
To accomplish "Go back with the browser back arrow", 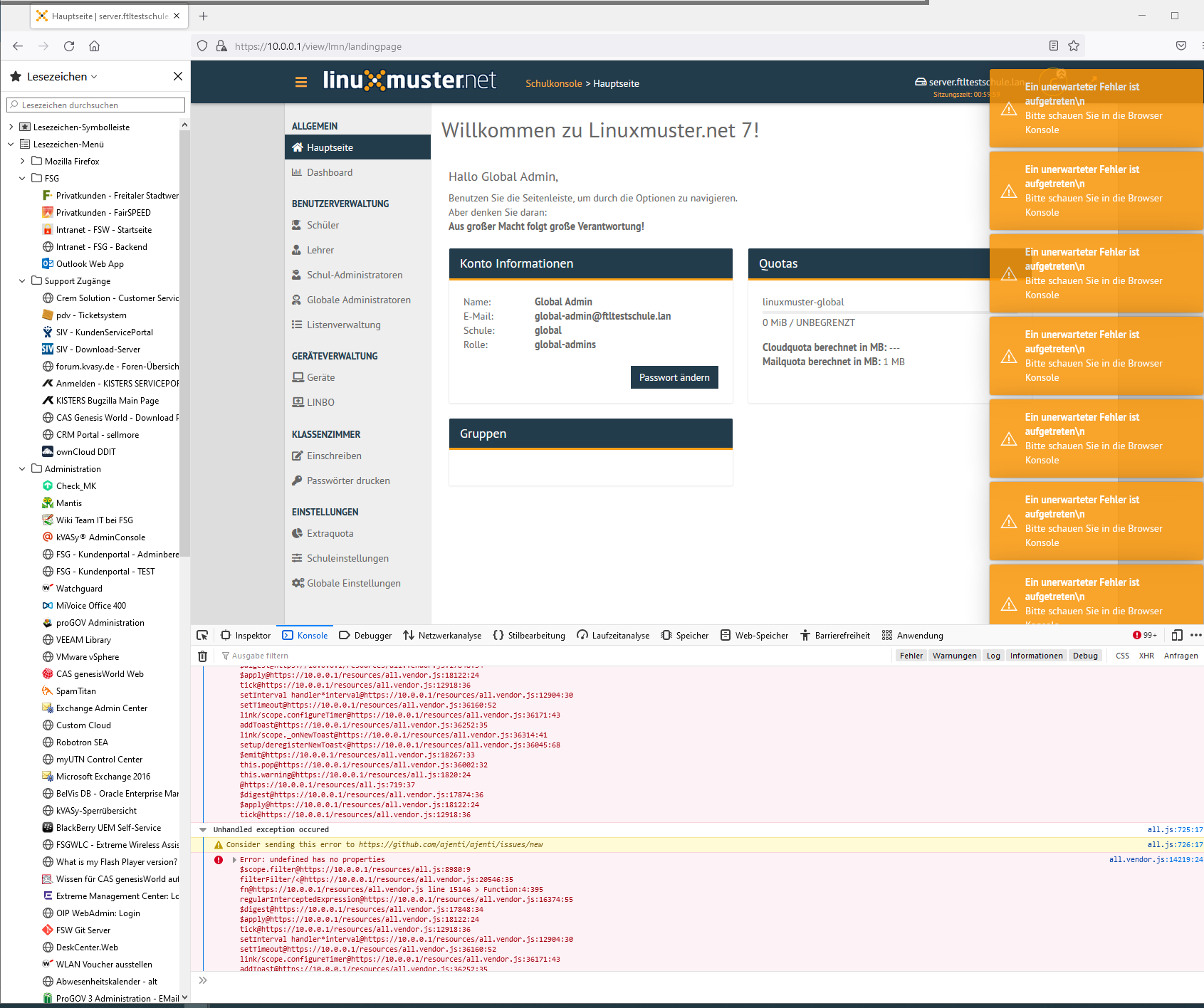I will (x=18, y=46).
